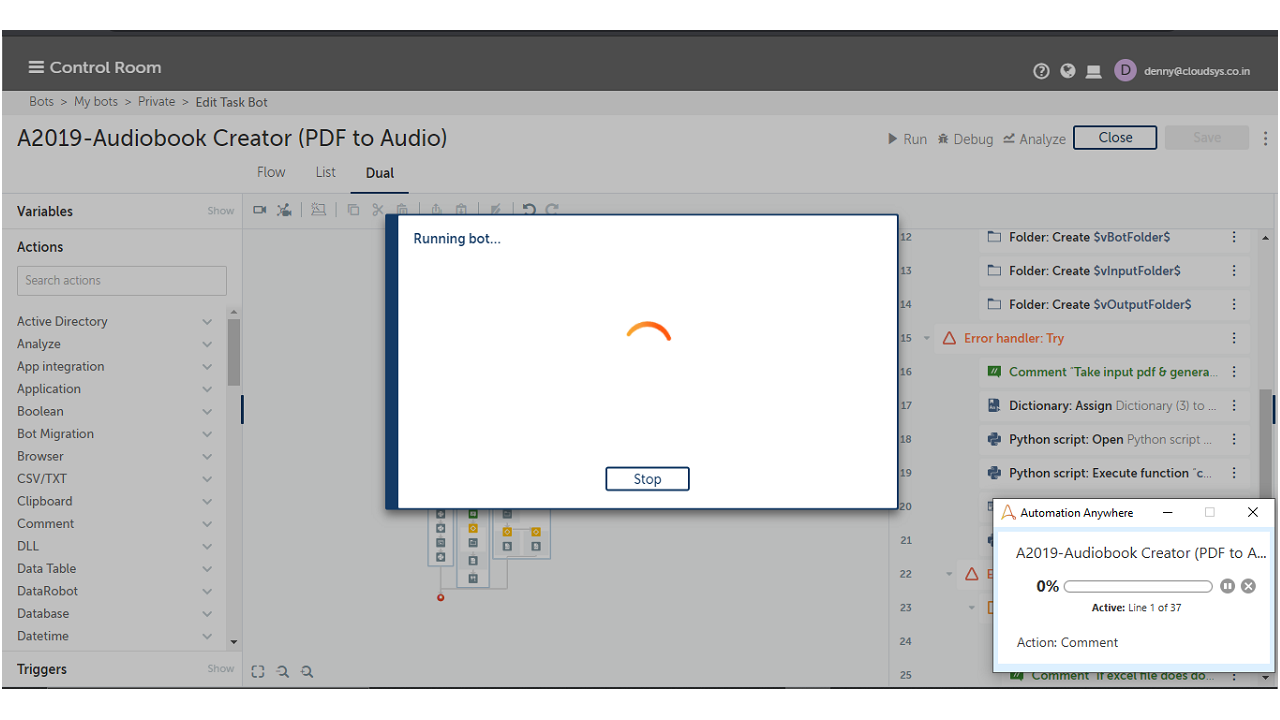Expand the Active Directory actions group
This screenshot has width=1280, height=720.
pos(207,322)
